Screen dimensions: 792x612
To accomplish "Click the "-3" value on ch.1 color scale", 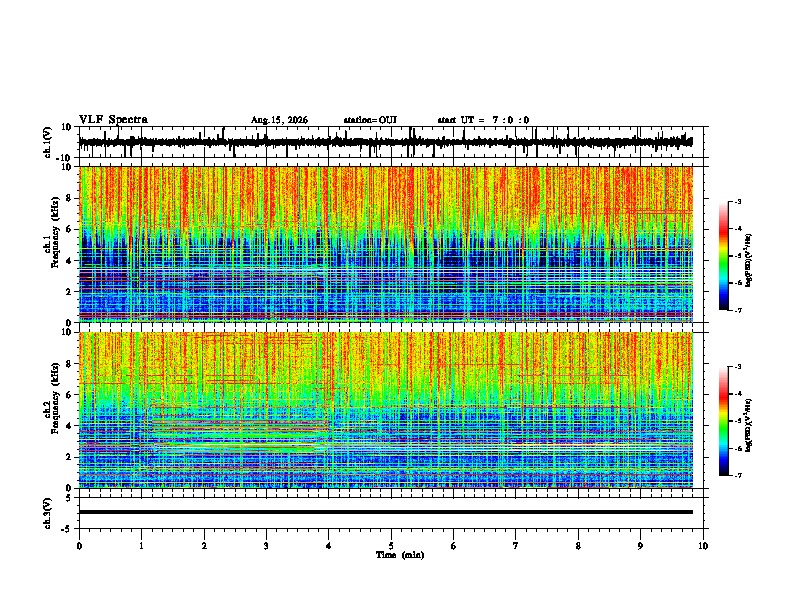I will (738, 201).
